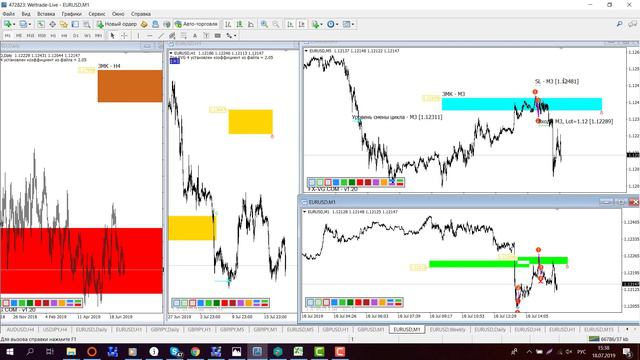The width and height of the screenshot is (640, 360).
Task: Expand the EURUSD,M1 chart header triangle
Action: pyautogui.click(x=304, y=212)
